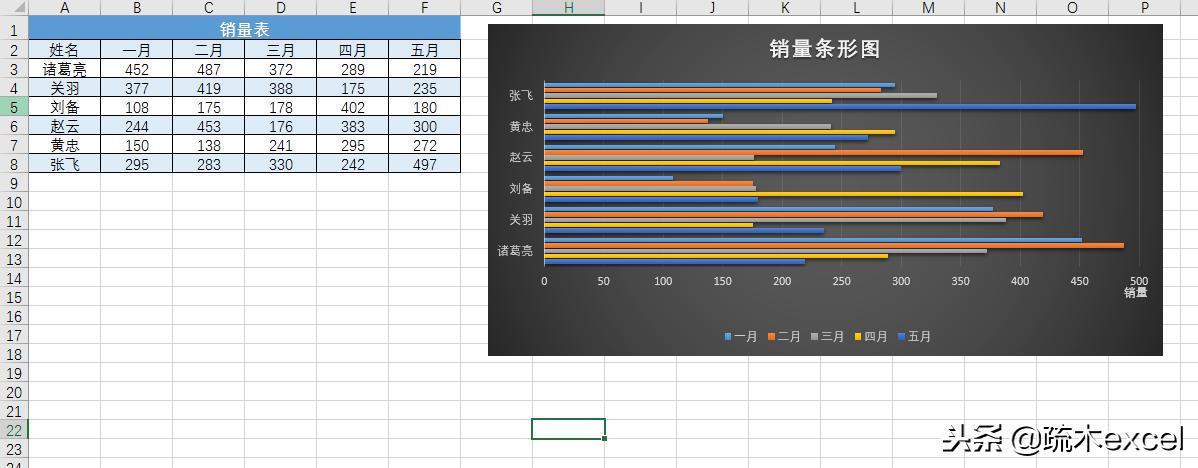Click the cell with value 452
This screenshot has height=468, width=1198.
point(136,69)
